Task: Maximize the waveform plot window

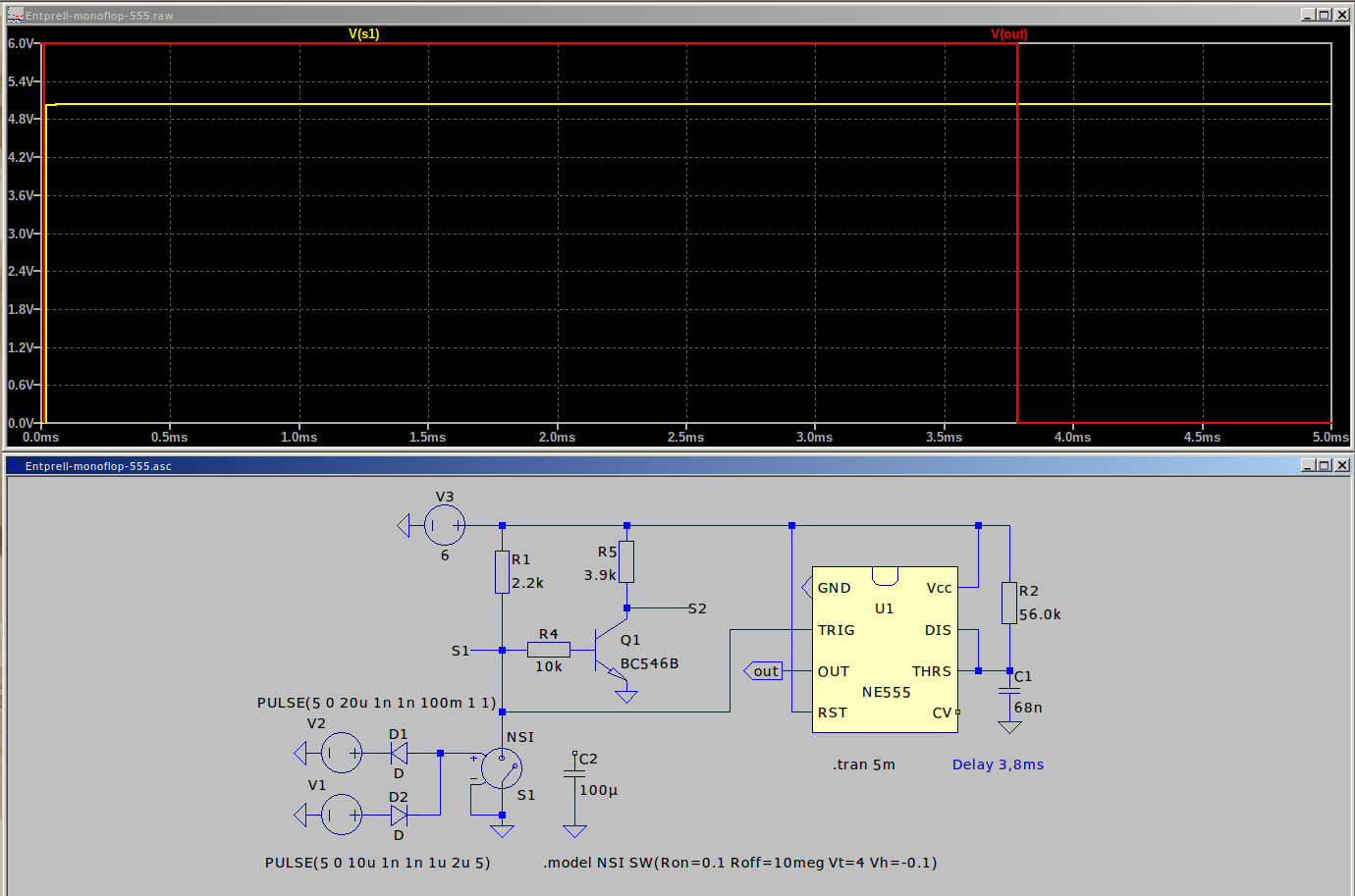Action: click(1324, 15)
